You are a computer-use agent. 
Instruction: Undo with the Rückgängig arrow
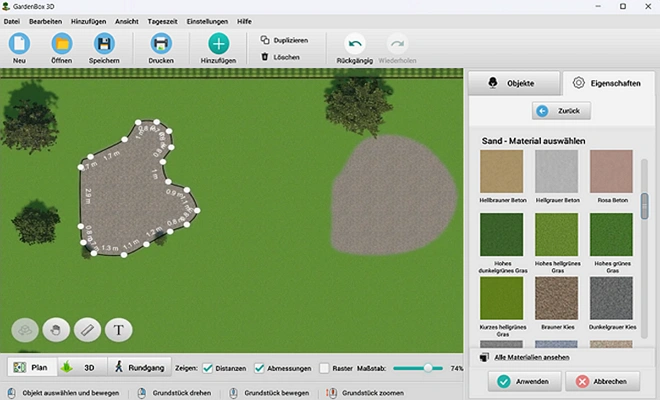pyautogui.click(x=355, y=44)
